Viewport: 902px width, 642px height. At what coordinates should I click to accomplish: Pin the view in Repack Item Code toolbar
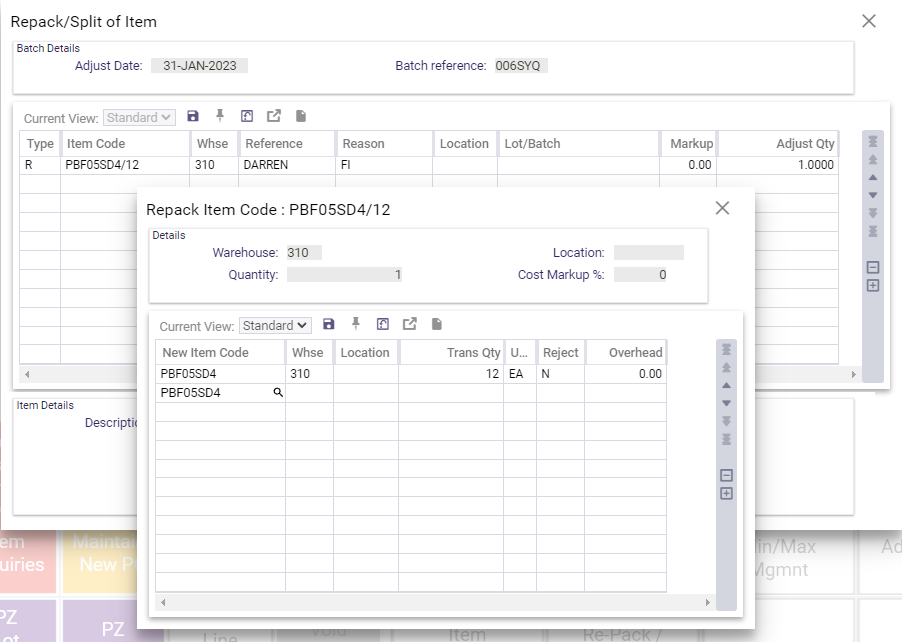356,324
